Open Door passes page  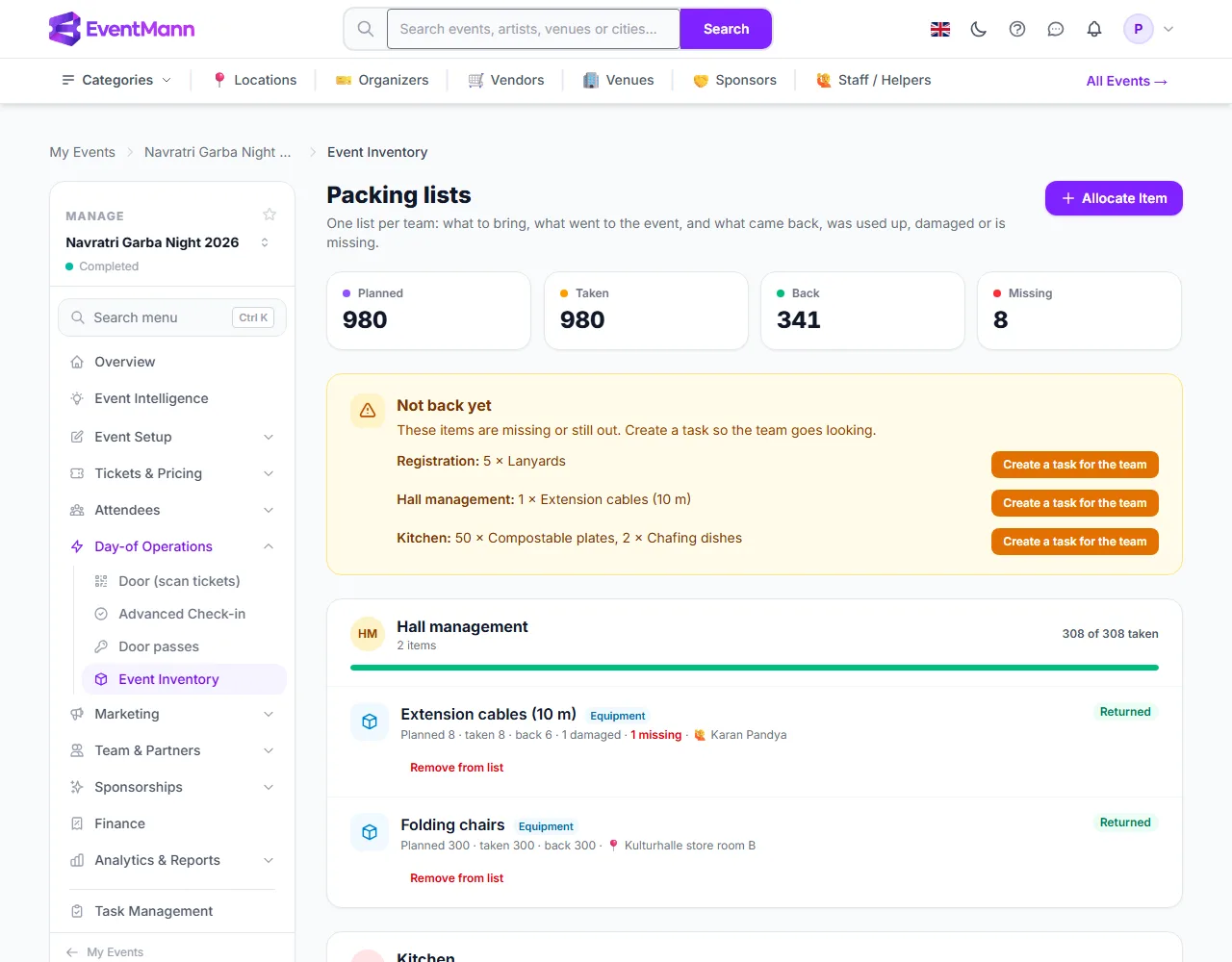pos(184,646)
